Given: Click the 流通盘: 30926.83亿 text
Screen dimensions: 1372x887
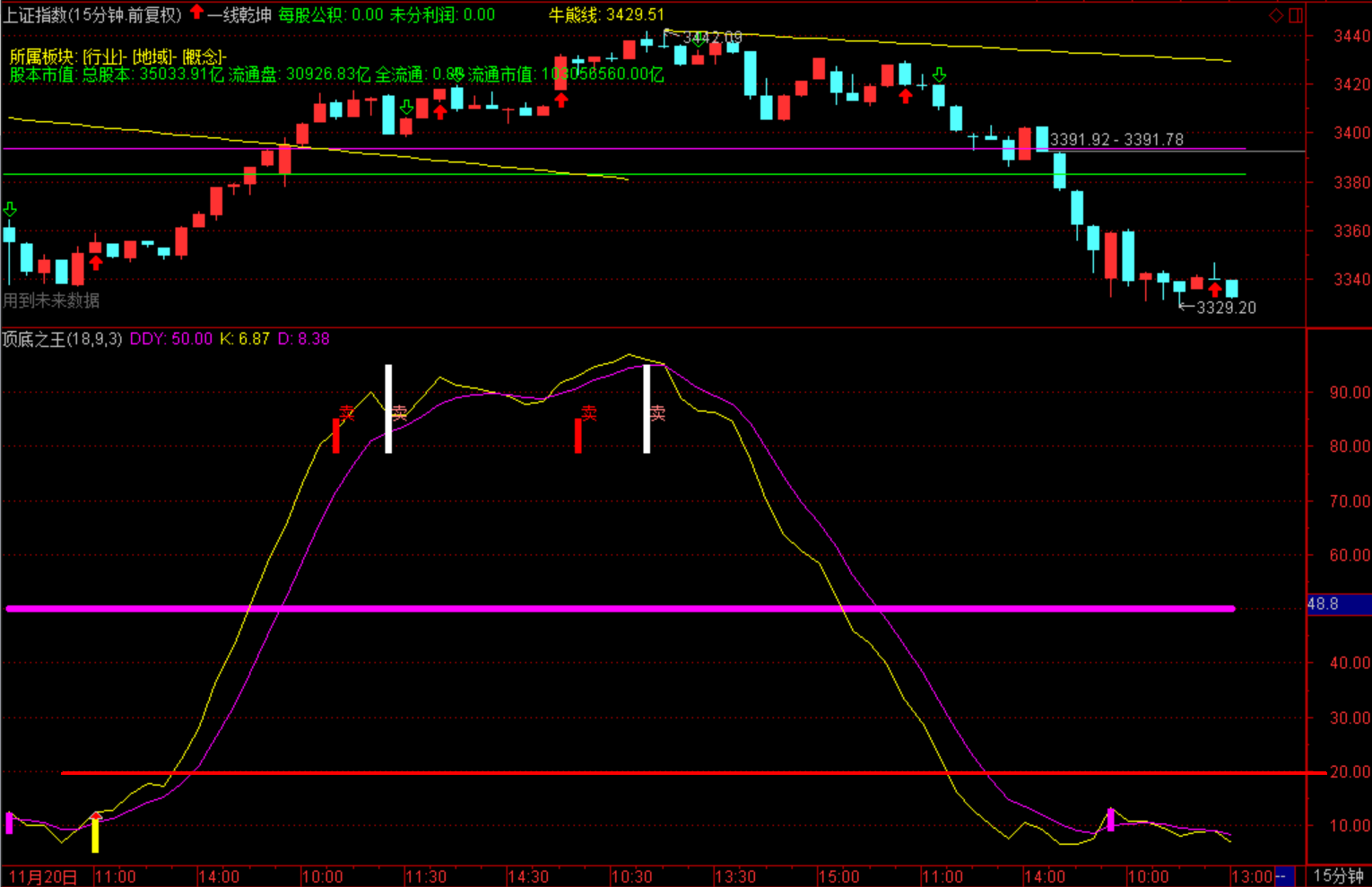Looking at the screenshot, I should point(300,74).
